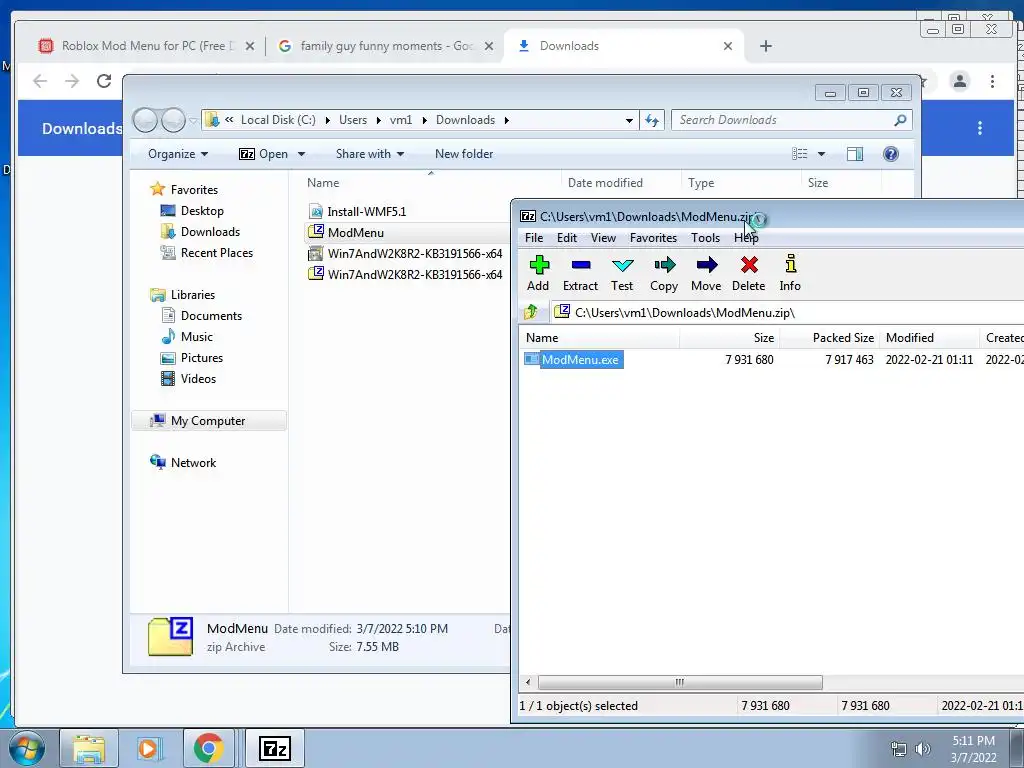The width and height of the screenshot is (1024, 768).
Task: Click the Move icon in 7-Zip toolbar
Action: 706,273
